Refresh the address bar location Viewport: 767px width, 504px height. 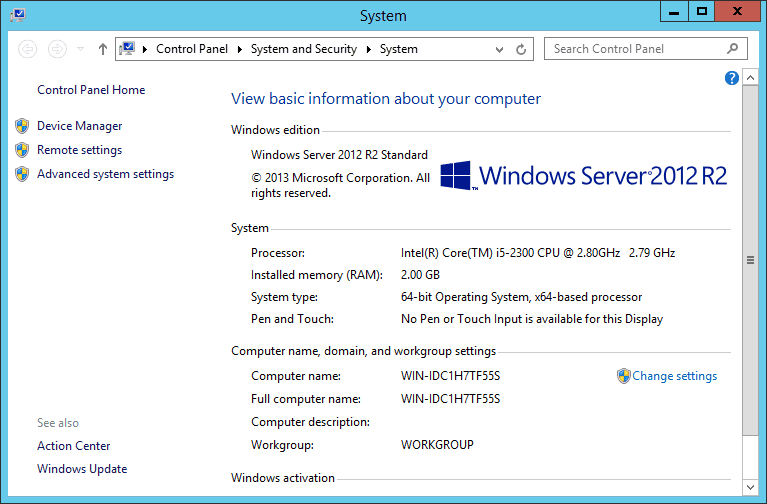coord(521,49)
